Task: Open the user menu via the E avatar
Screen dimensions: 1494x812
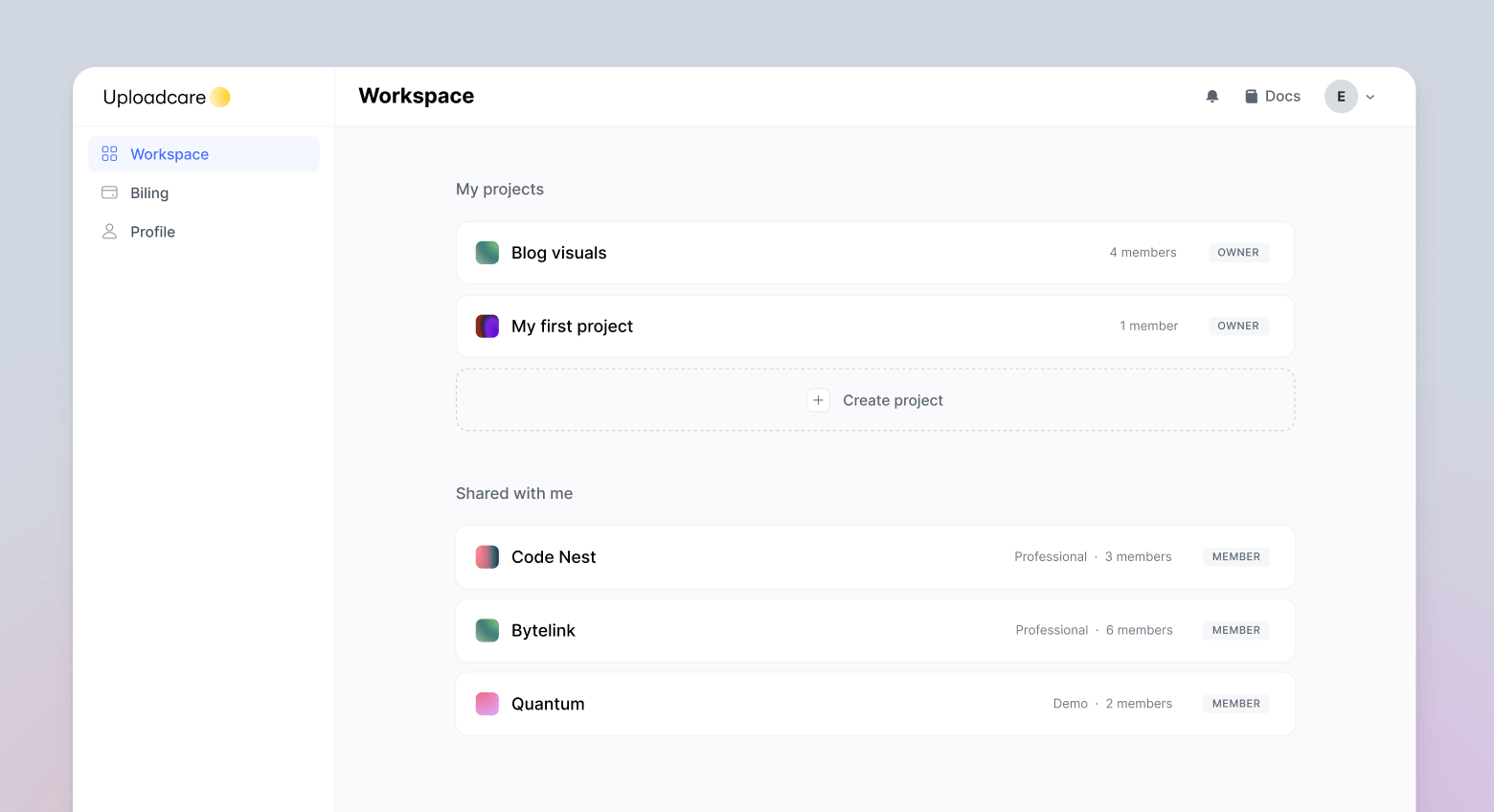Action: point(1341,96)
